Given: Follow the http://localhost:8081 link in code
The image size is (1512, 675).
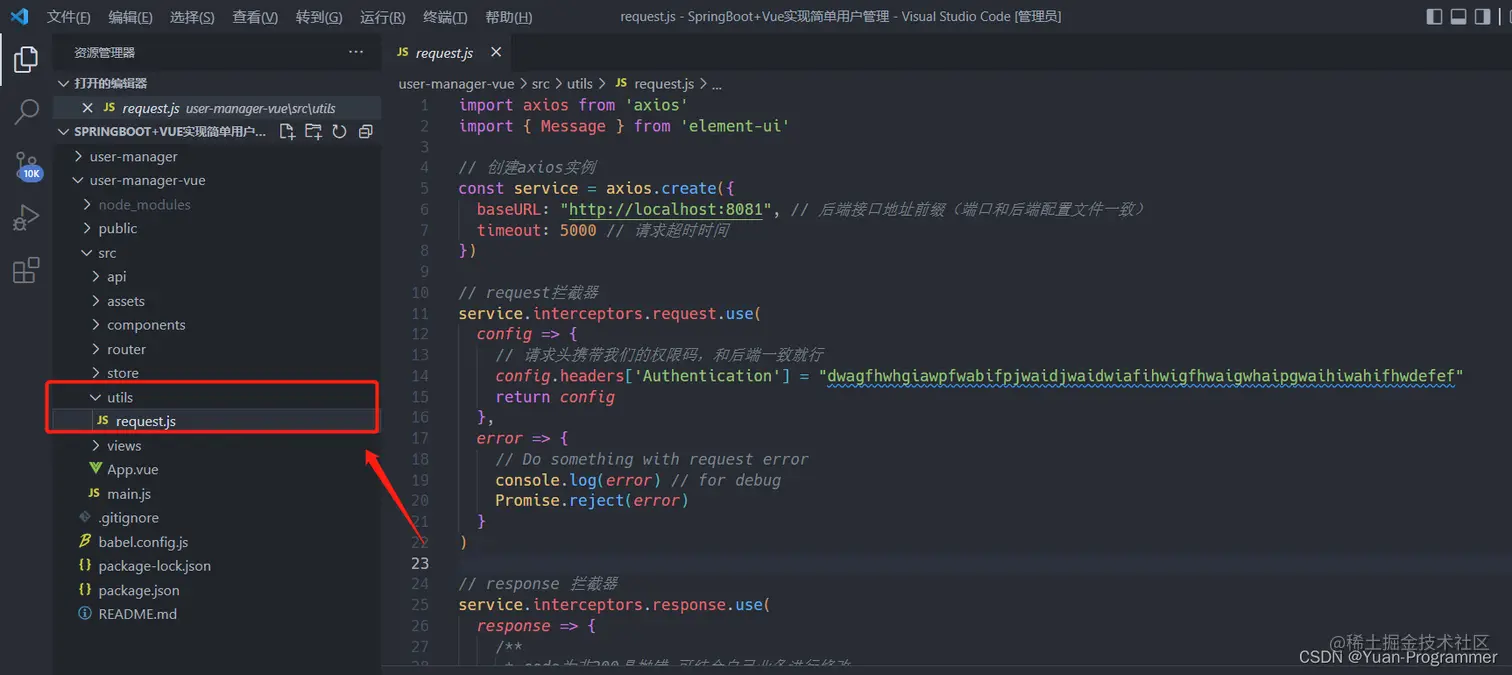Looking at the screenshot, I should tap(667, 209).
